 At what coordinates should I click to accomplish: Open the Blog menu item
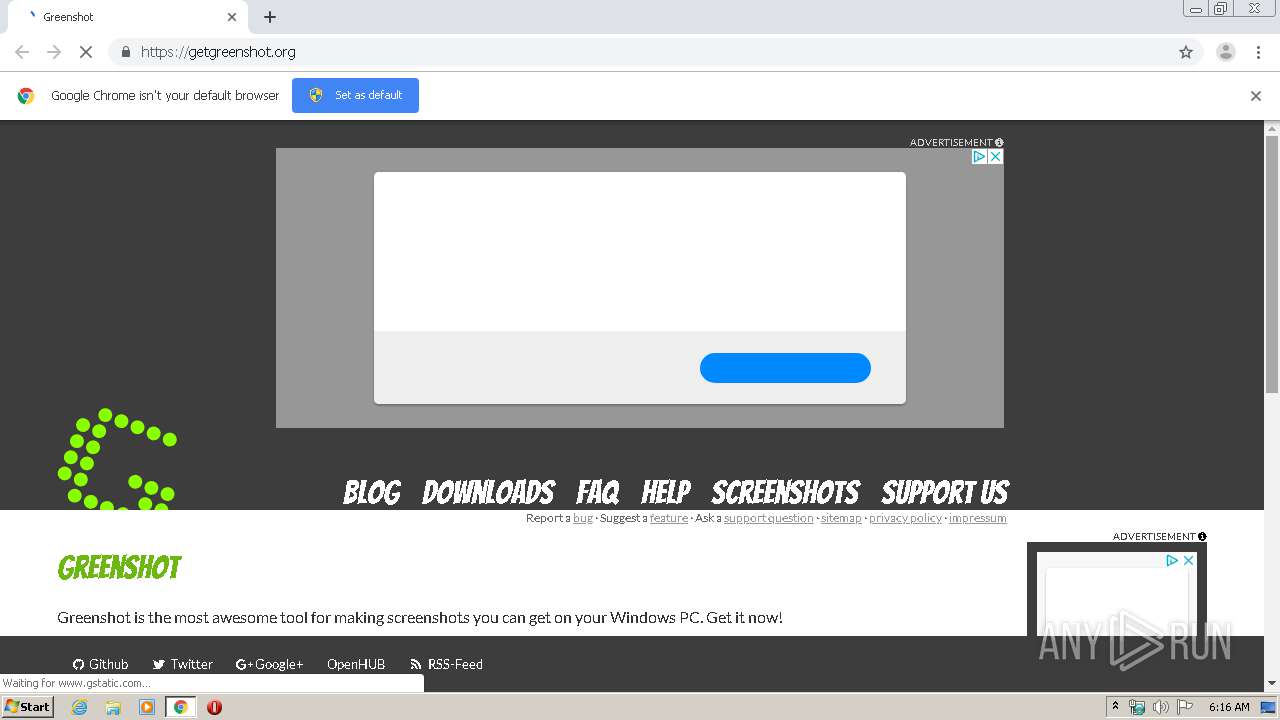point(372,492)
